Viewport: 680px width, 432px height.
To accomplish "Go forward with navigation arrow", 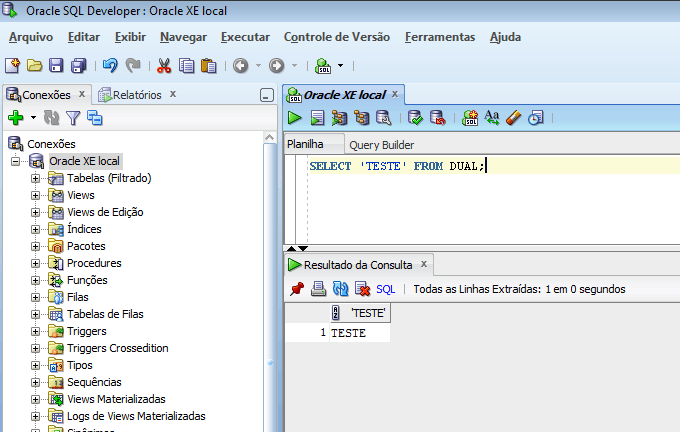I will (x=276, y=65).
